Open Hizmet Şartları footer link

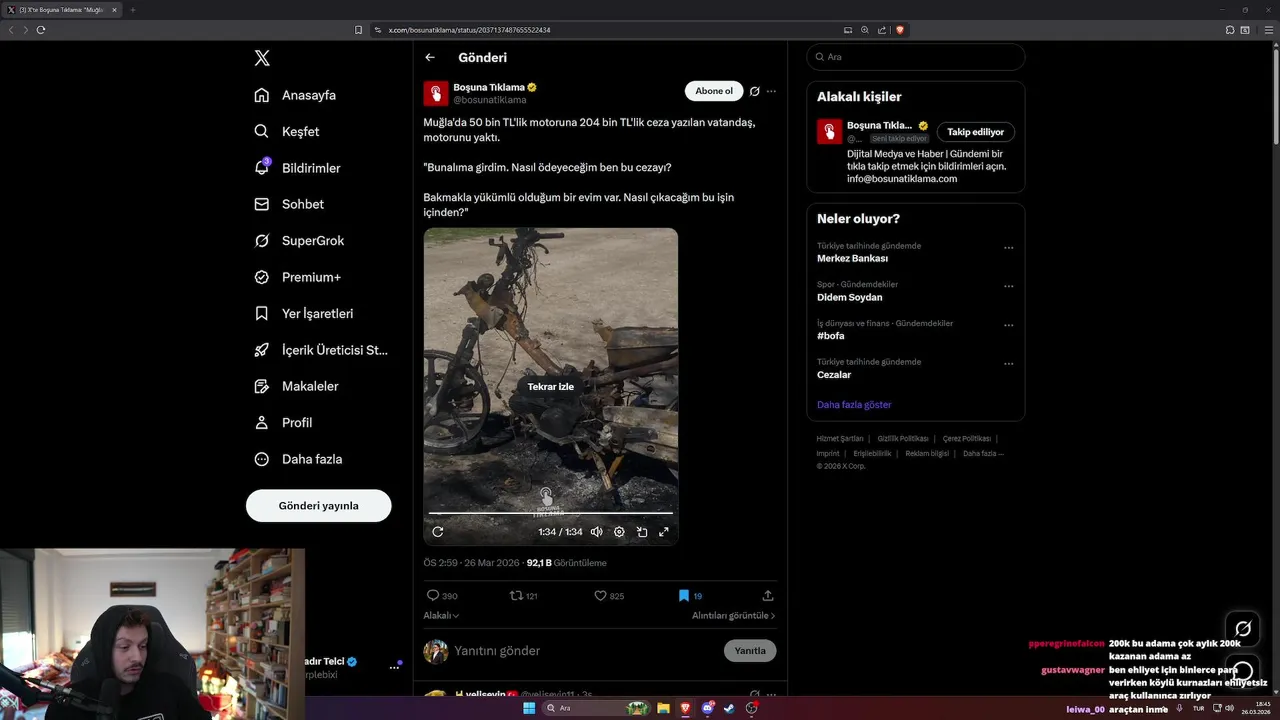pyautogui.click(x=840, y=439)
